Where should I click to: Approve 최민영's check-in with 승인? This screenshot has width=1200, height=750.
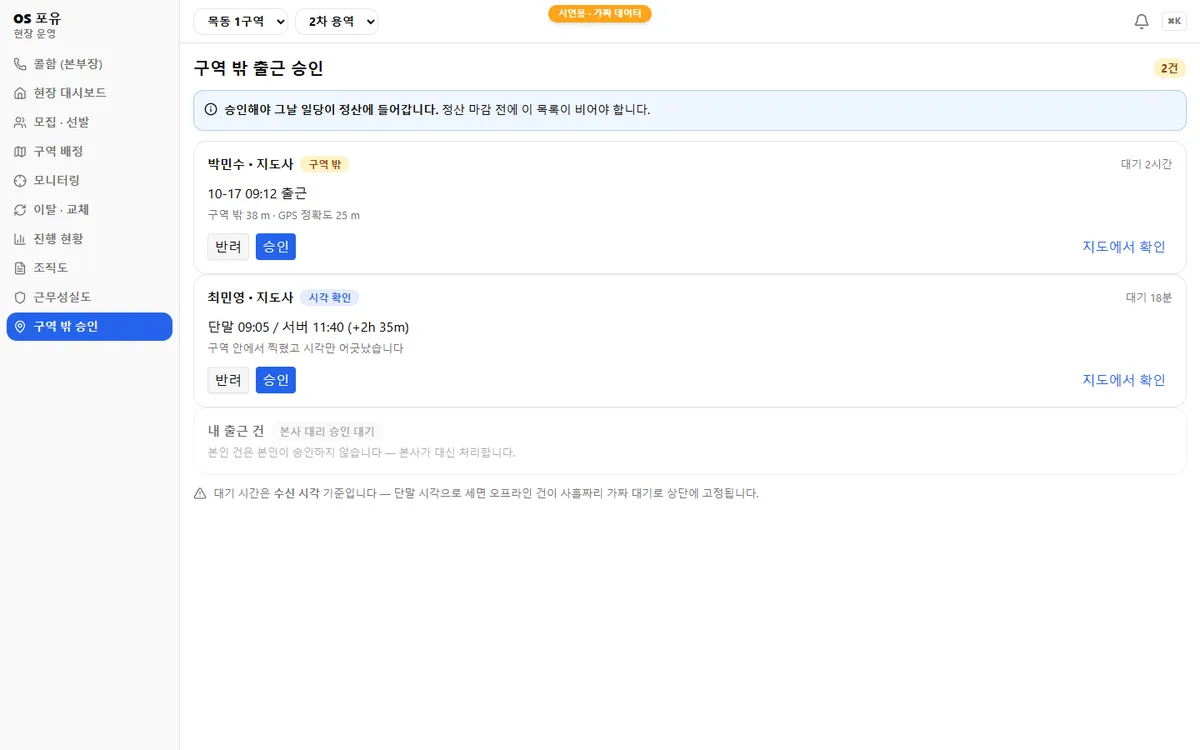click(x=276, y=380)
